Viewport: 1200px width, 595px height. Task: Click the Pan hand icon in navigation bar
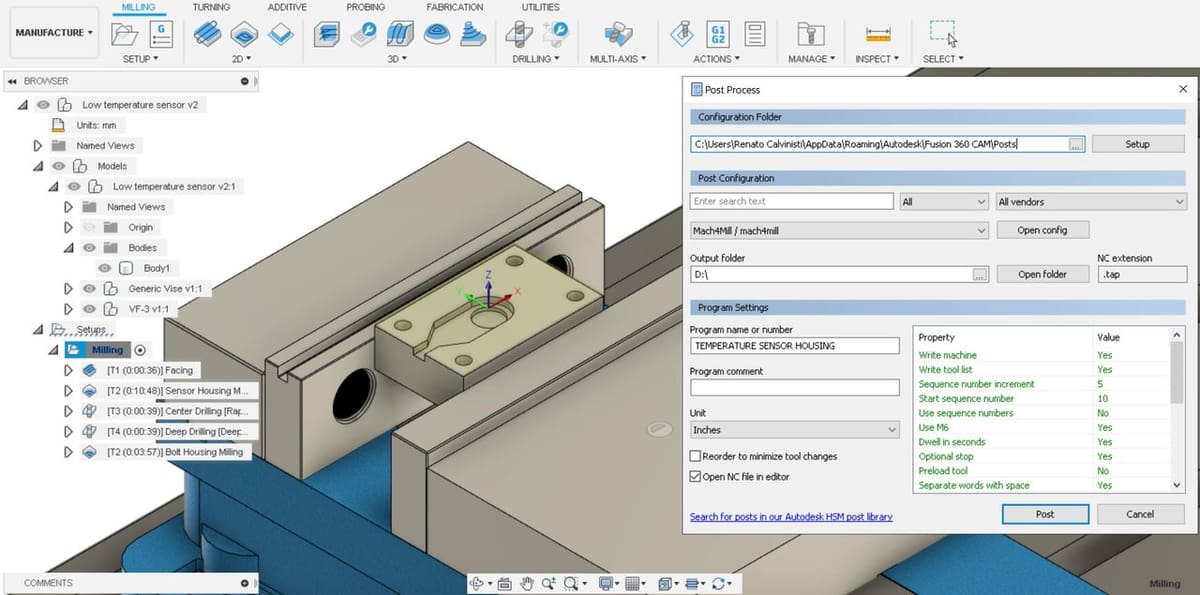(527, 583)
